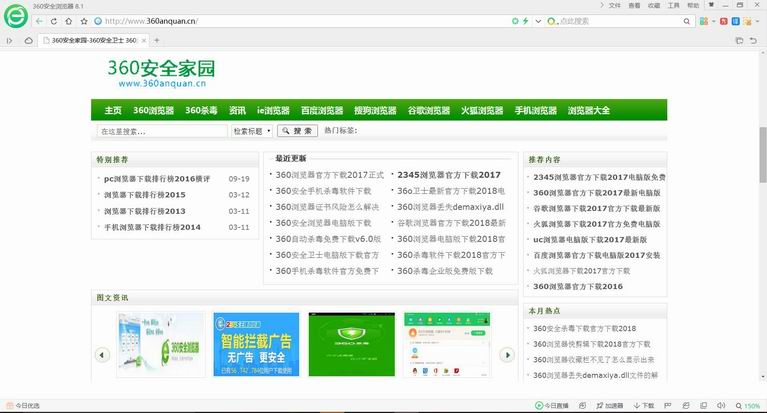
Task: Open the 工具 menu
Action: coord(674,5)
